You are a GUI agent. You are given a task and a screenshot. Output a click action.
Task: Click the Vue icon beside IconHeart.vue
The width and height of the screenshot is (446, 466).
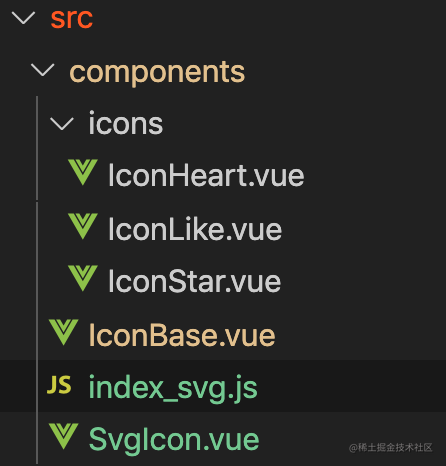coord(83,172)
